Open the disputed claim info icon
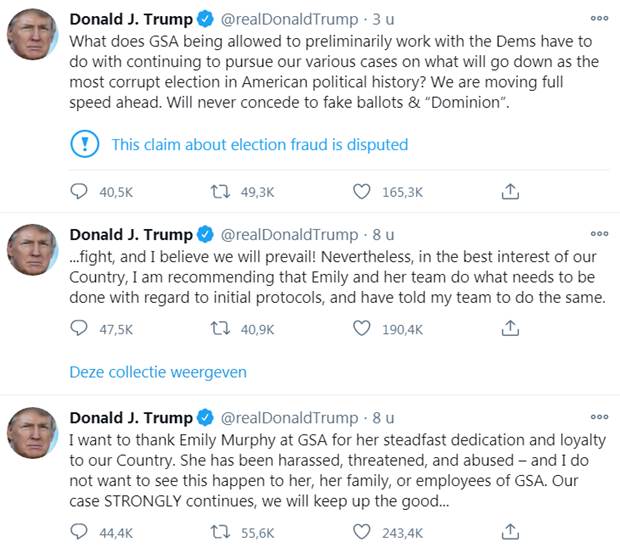Screen dimensions: 620x559 pyautogui.click(x=85, y=144)
